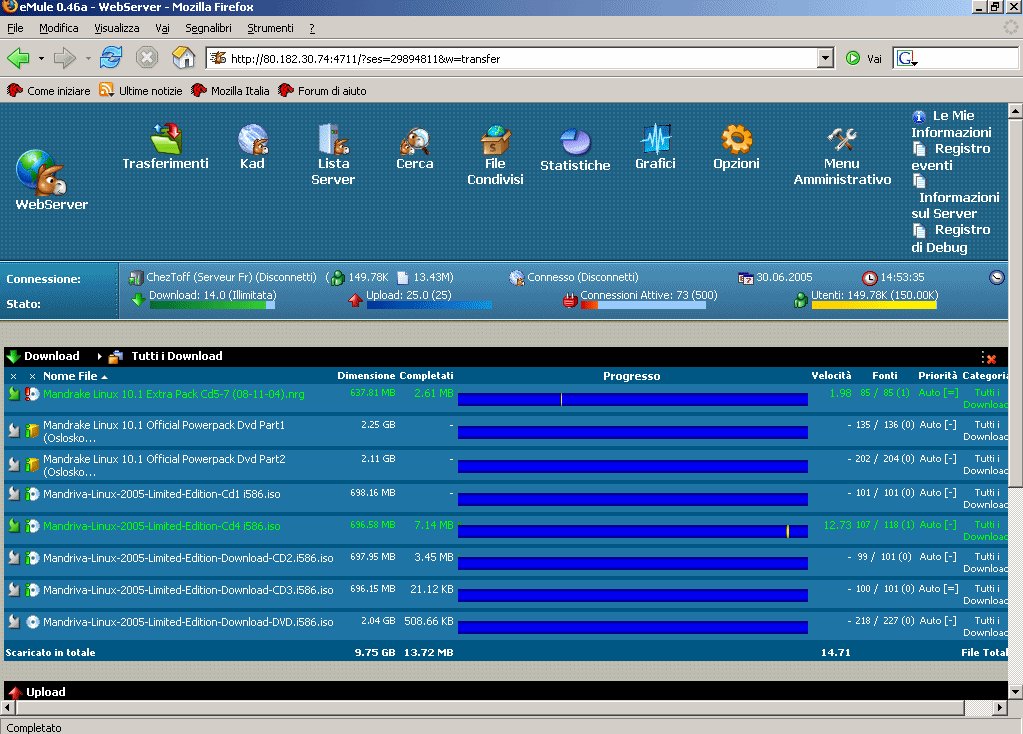Click the Forum di aiuto bookmark
The height and width of the screenshot is (734, 1023).
pyautogui.click(x=322, y=91)
